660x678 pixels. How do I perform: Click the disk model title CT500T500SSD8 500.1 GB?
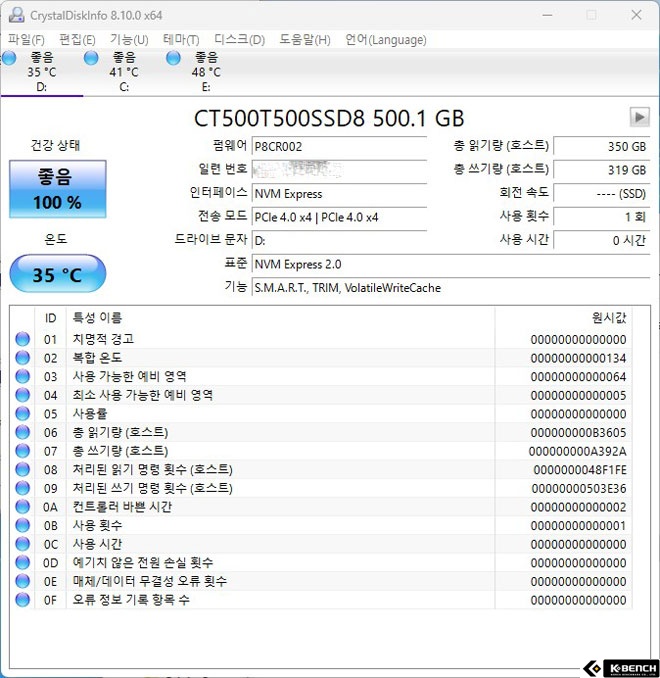point(329,118)
